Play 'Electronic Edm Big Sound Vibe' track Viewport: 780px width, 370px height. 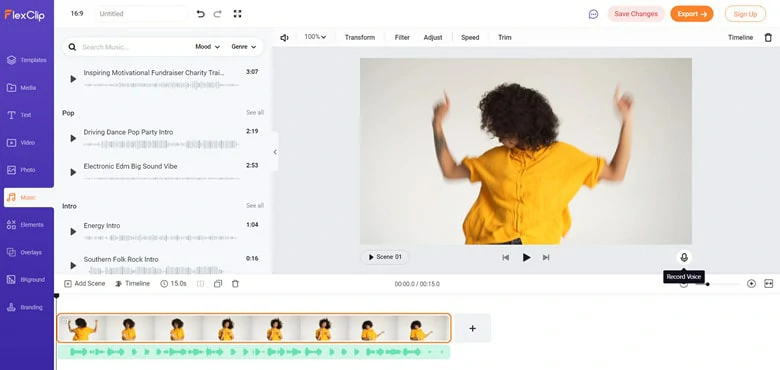[x=73, y=172]
